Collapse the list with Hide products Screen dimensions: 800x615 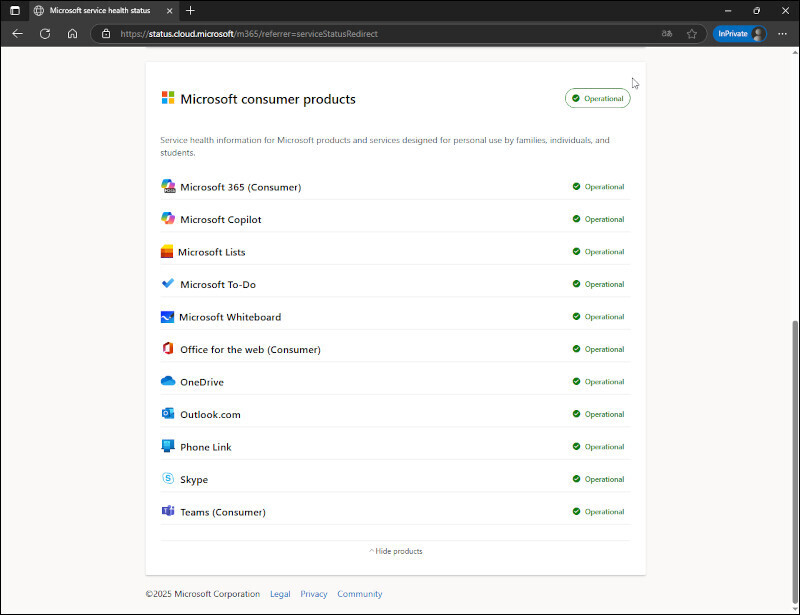point(396,551)
